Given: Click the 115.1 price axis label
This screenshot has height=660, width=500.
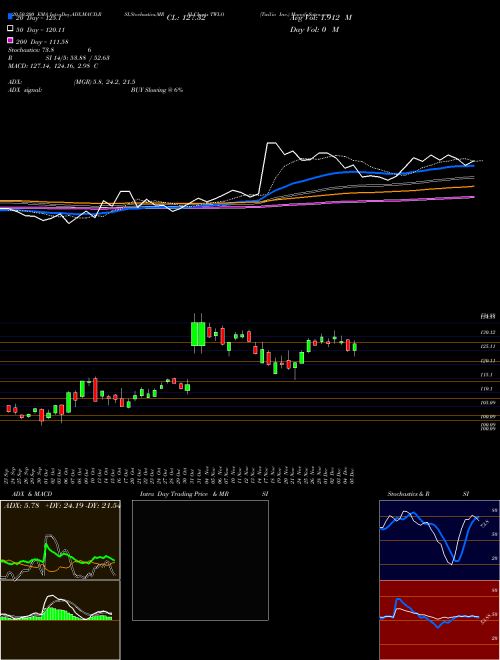Looking at the screenshot, I should 487,375.
